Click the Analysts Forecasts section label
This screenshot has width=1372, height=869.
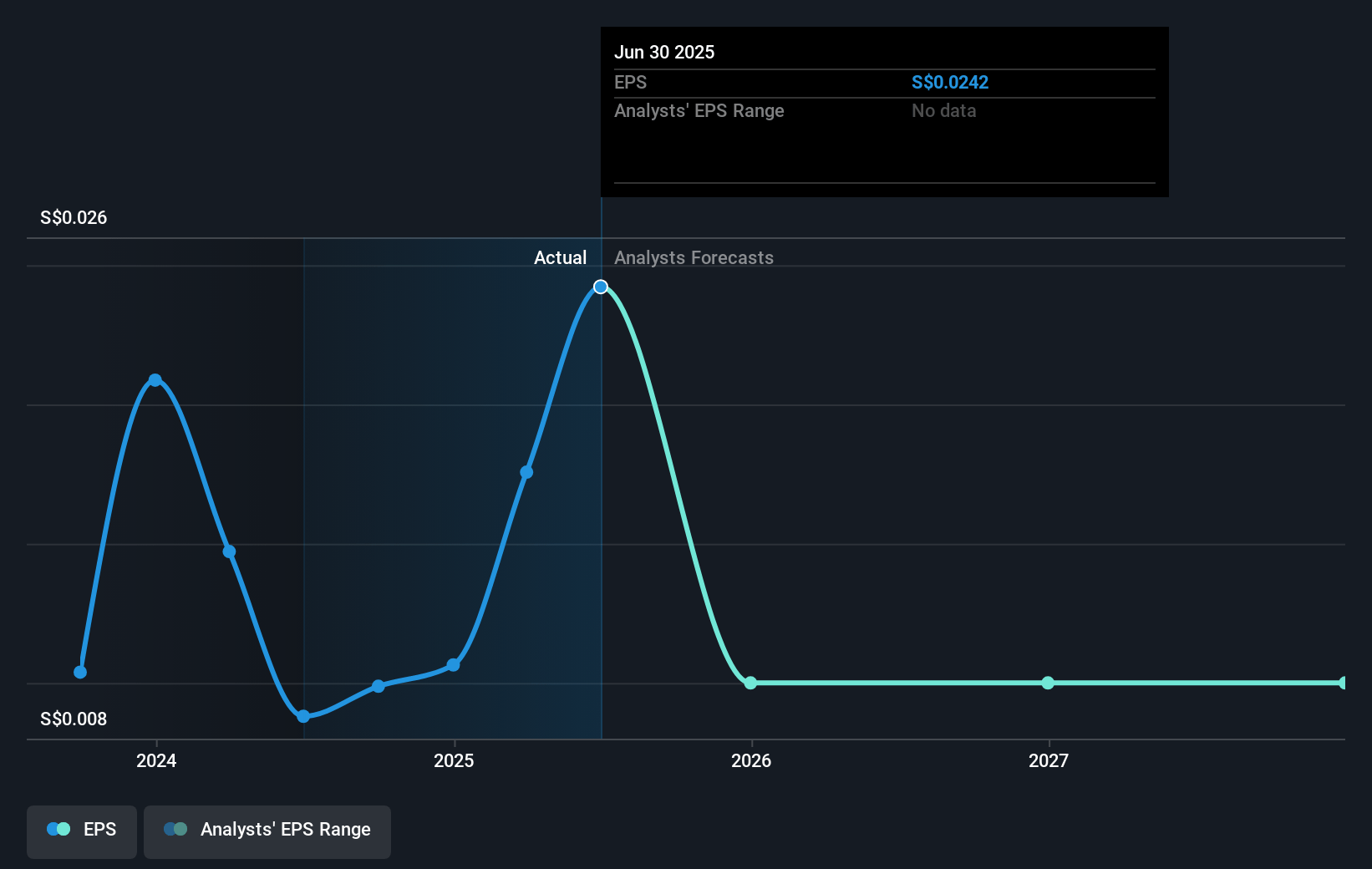(694, 257)
